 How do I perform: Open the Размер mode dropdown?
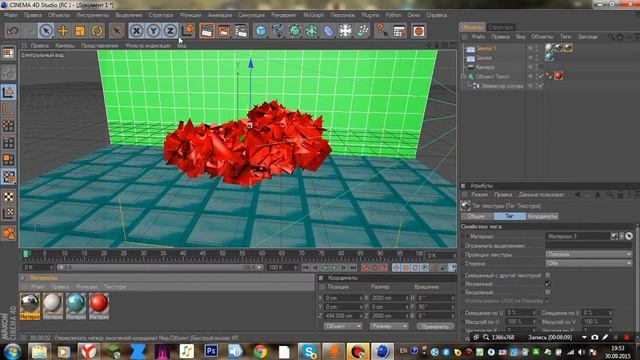[x=389, y=326]
